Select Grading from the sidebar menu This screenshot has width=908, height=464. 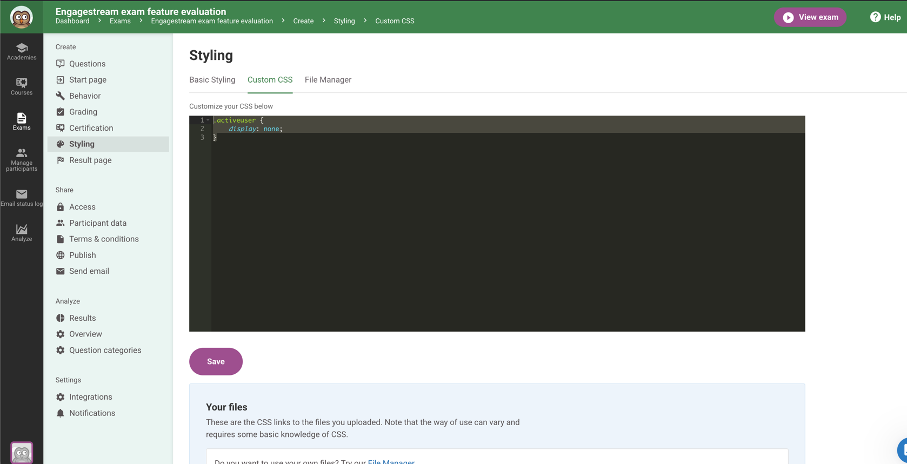tap(83, 112)
